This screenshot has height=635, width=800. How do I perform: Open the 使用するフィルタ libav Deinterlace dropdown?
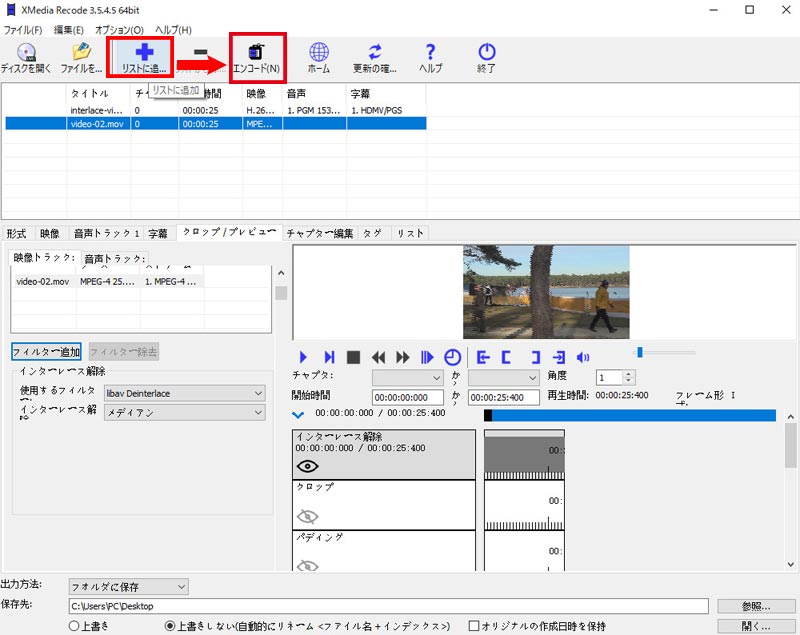pos(185,393)
